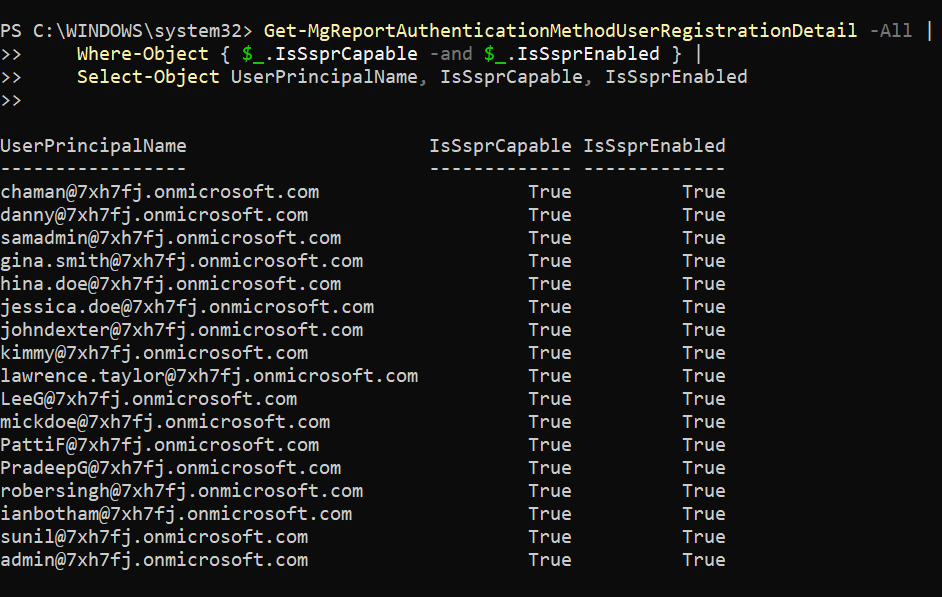Click the jessica.doe@7xh7fj.onmicrosoft.com entry
The image size is (942, 597).
(x=187, y=307)
